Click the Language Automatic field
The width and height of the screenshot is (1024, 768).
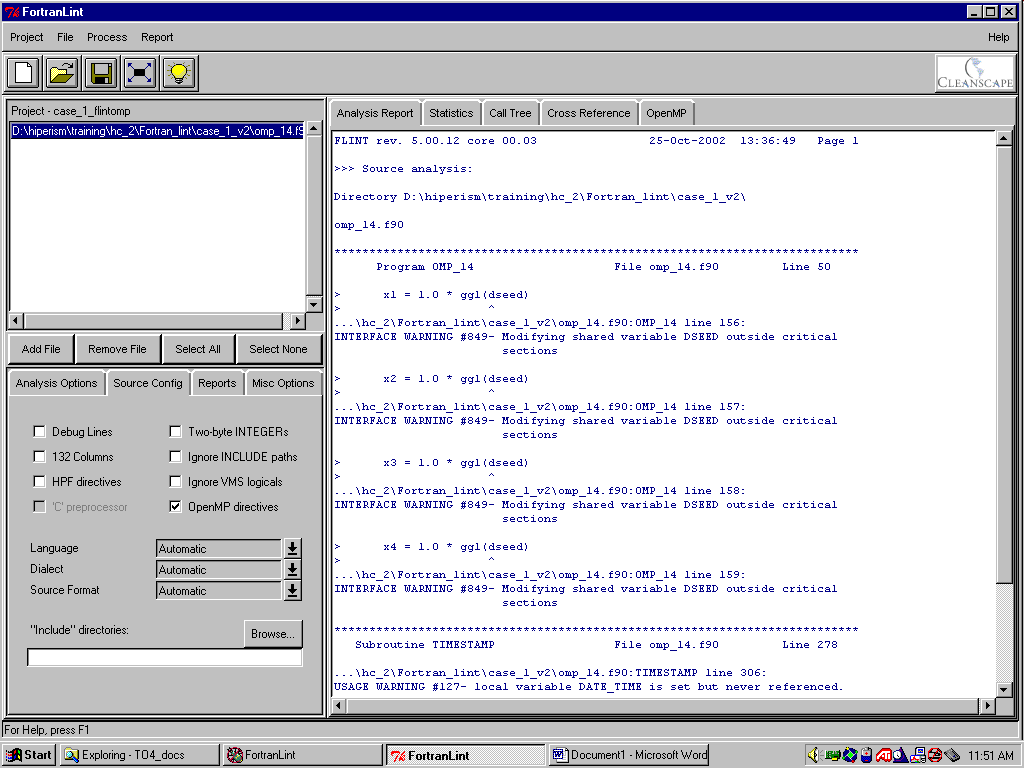click(x=219, y=549)
